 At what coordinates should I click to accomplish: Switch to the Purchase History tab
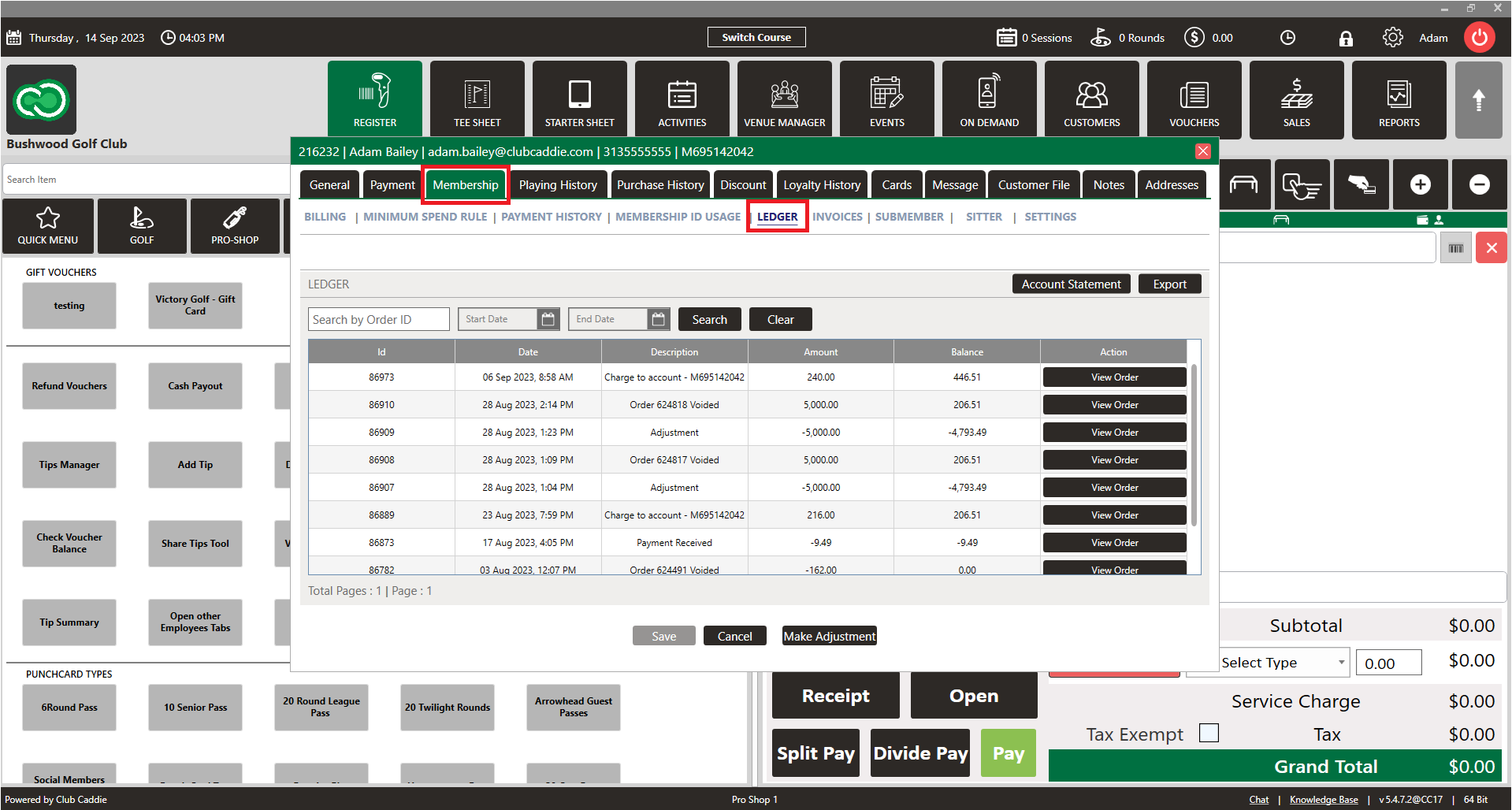tap(660, 185)
